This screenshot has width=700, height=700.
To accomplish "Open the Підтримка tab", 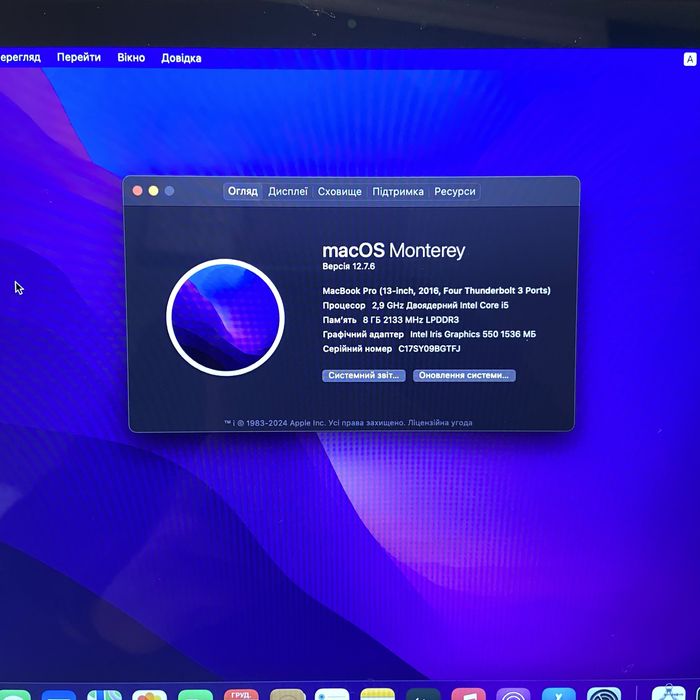I will pyautogui.click(x=398, y=192).
